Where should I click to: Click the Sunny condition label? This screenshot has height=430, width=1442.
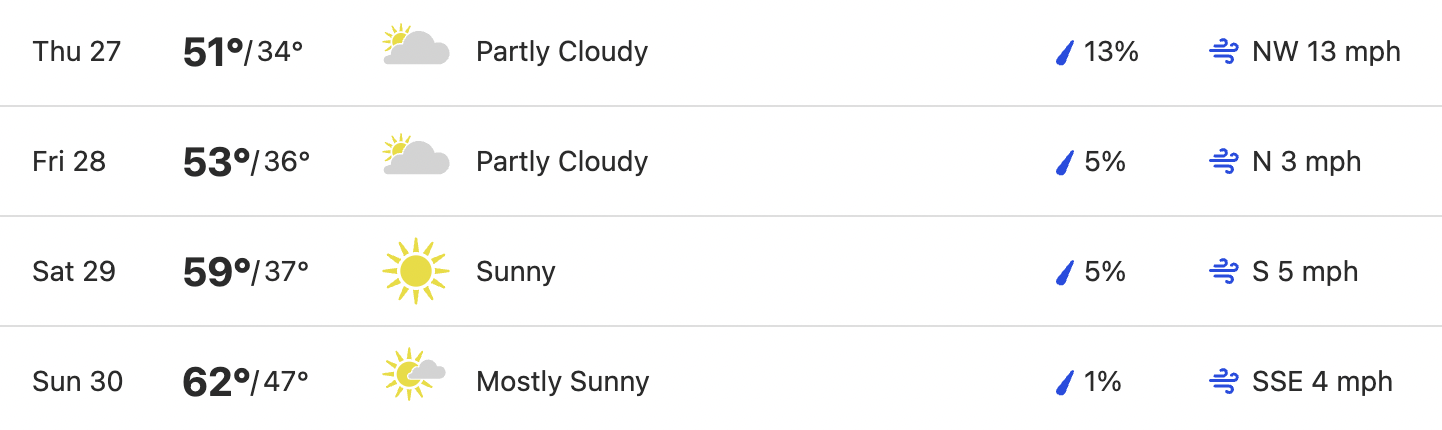516,272
